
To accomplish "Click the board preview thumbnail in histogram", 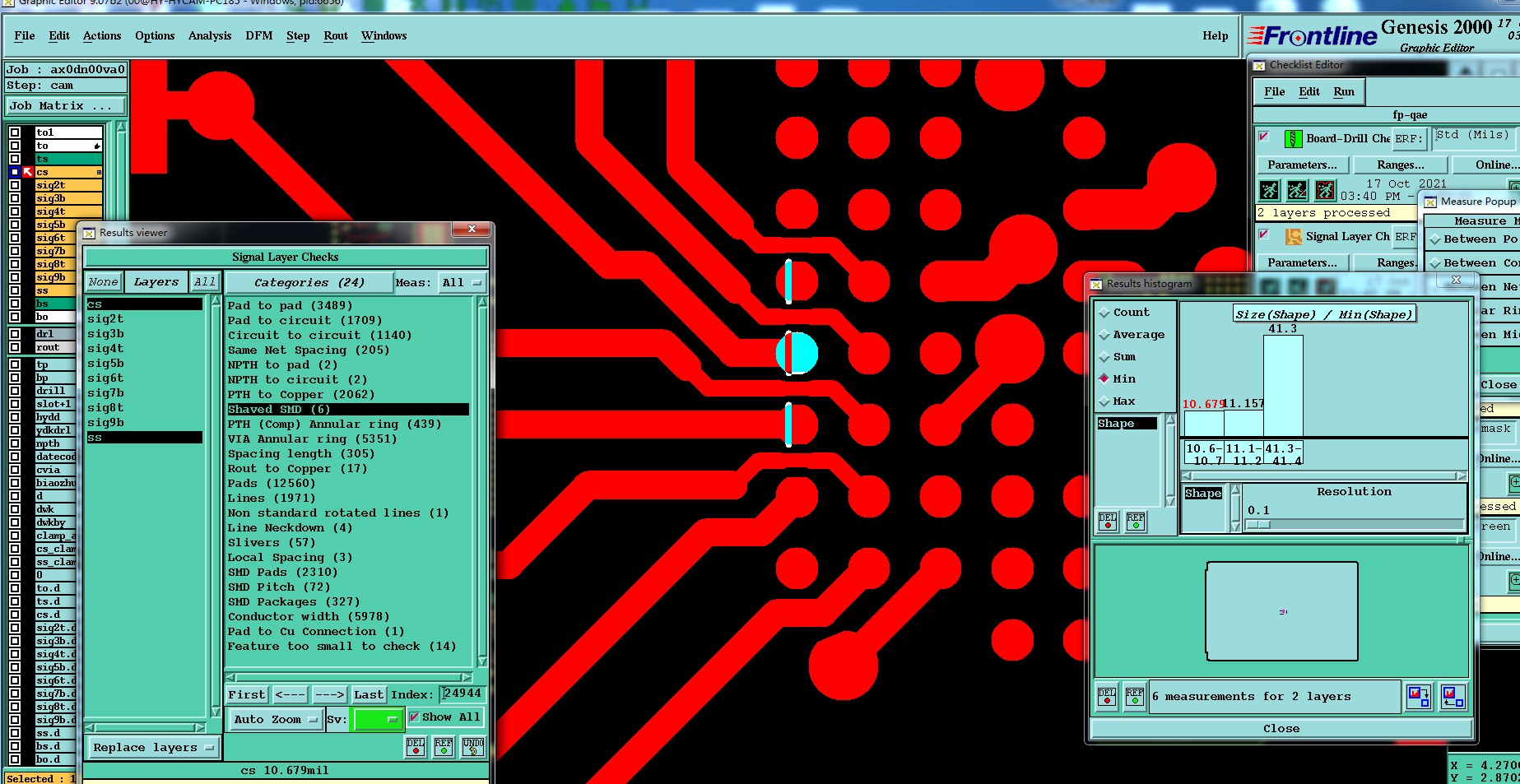I will tap(1282, 611).
